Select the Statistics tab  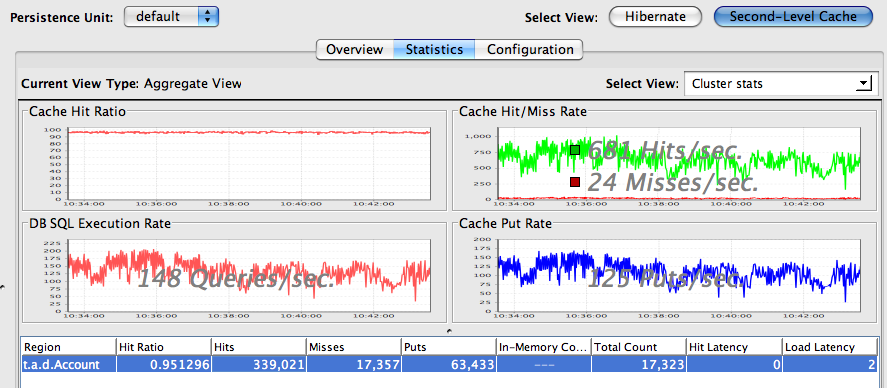434,50
